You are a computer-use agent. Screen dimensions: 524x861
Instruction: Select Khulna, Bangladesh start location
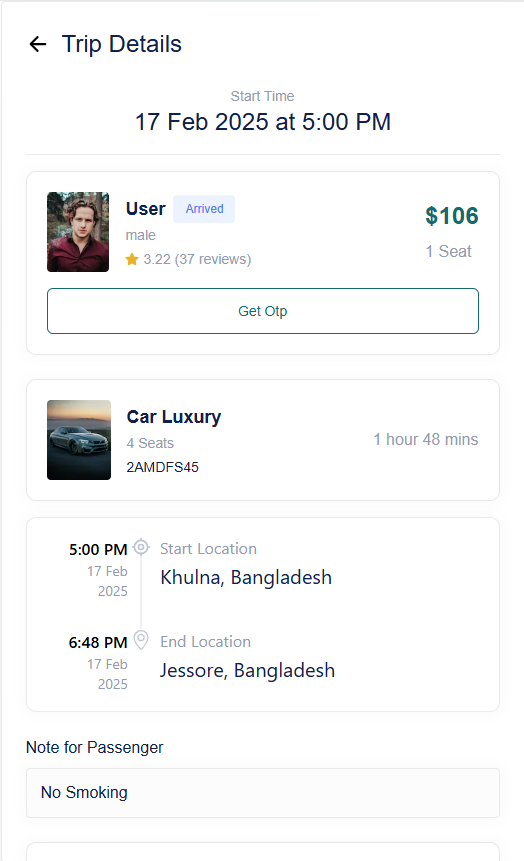tap(246, 577)
